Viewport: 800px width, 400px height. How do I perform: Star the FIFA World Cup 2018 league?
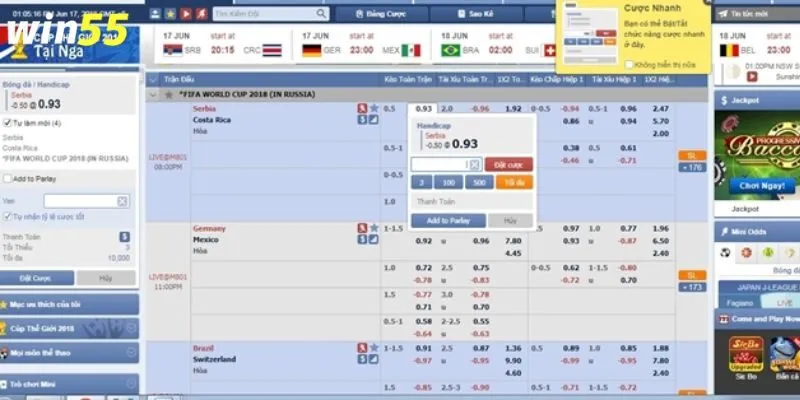[x=169, y=94]
